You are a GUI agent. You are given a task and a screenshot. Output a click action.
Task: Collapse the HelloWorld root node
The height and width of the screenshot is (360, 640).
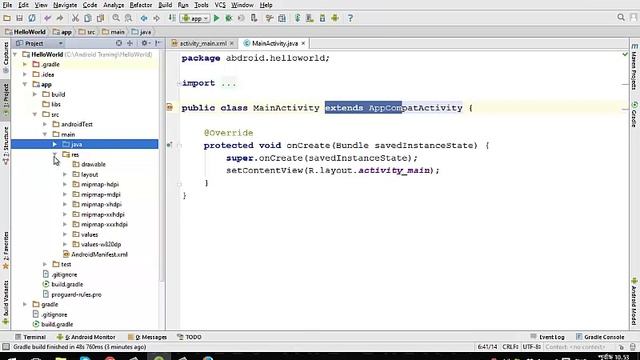(x=15, y=54)
